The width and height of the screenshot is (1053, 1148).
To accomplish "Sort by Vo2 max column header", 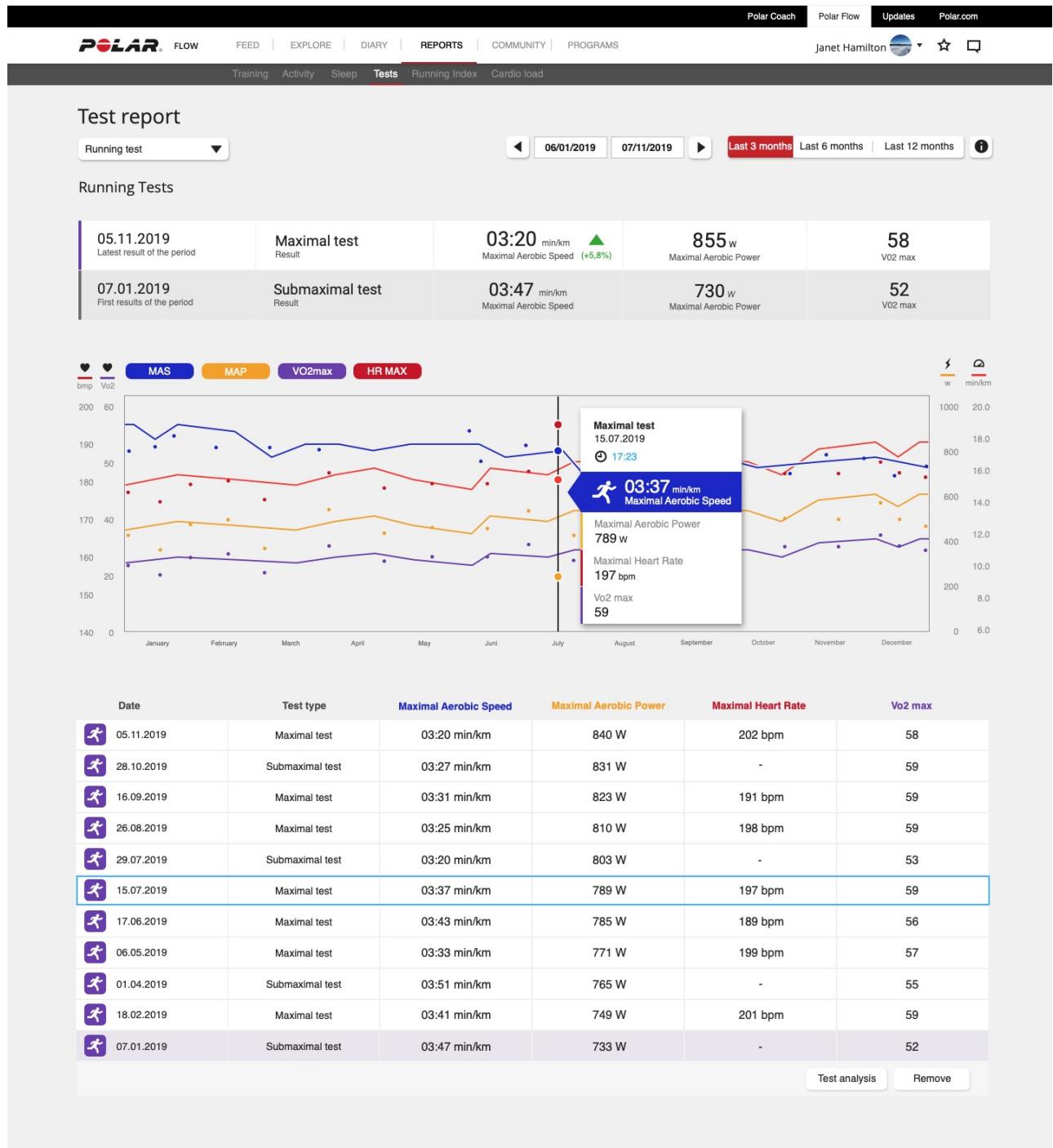I will [911, 705].
